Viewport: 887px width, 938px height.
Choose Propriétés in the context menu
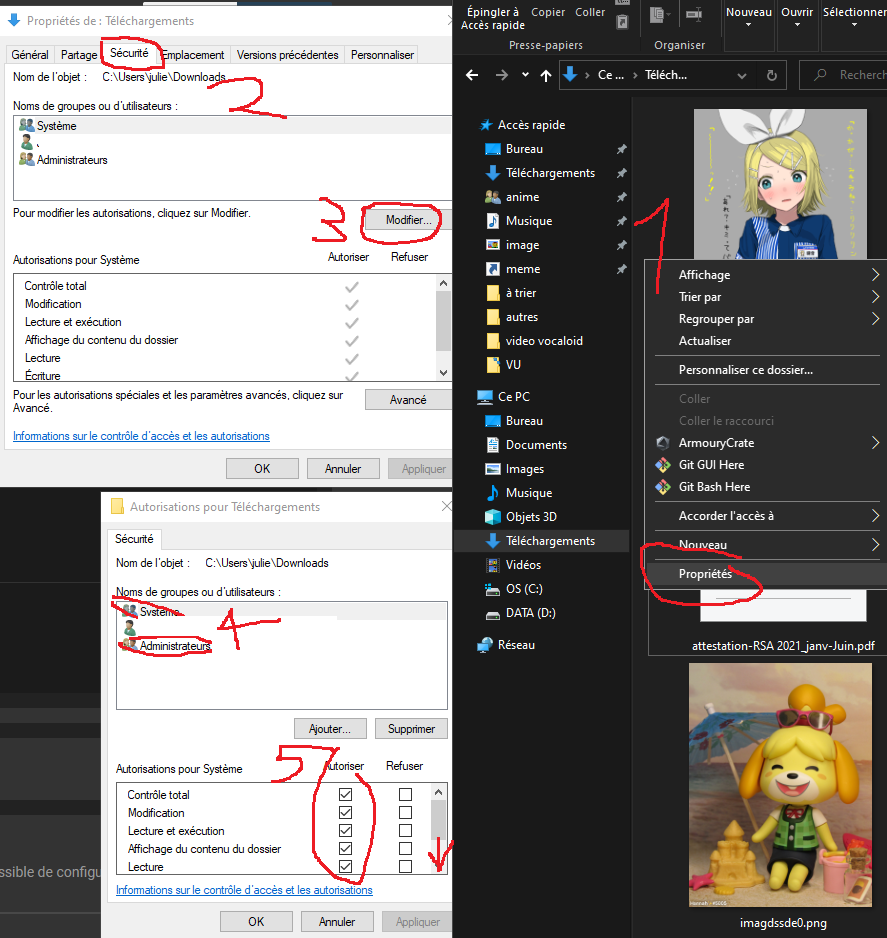[705, 574]
